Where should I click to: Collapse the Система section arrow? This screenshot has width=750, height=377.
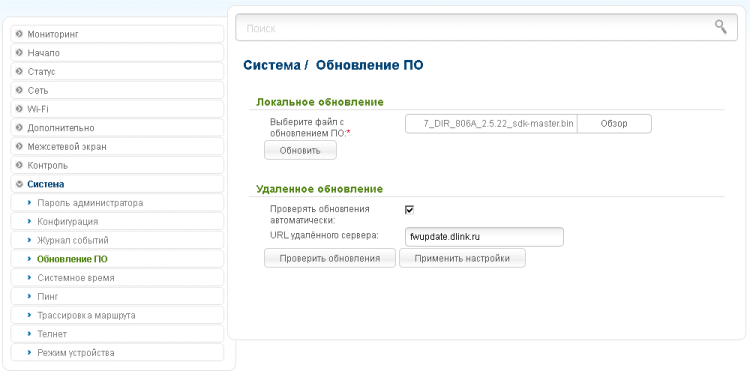click(19, 184)
